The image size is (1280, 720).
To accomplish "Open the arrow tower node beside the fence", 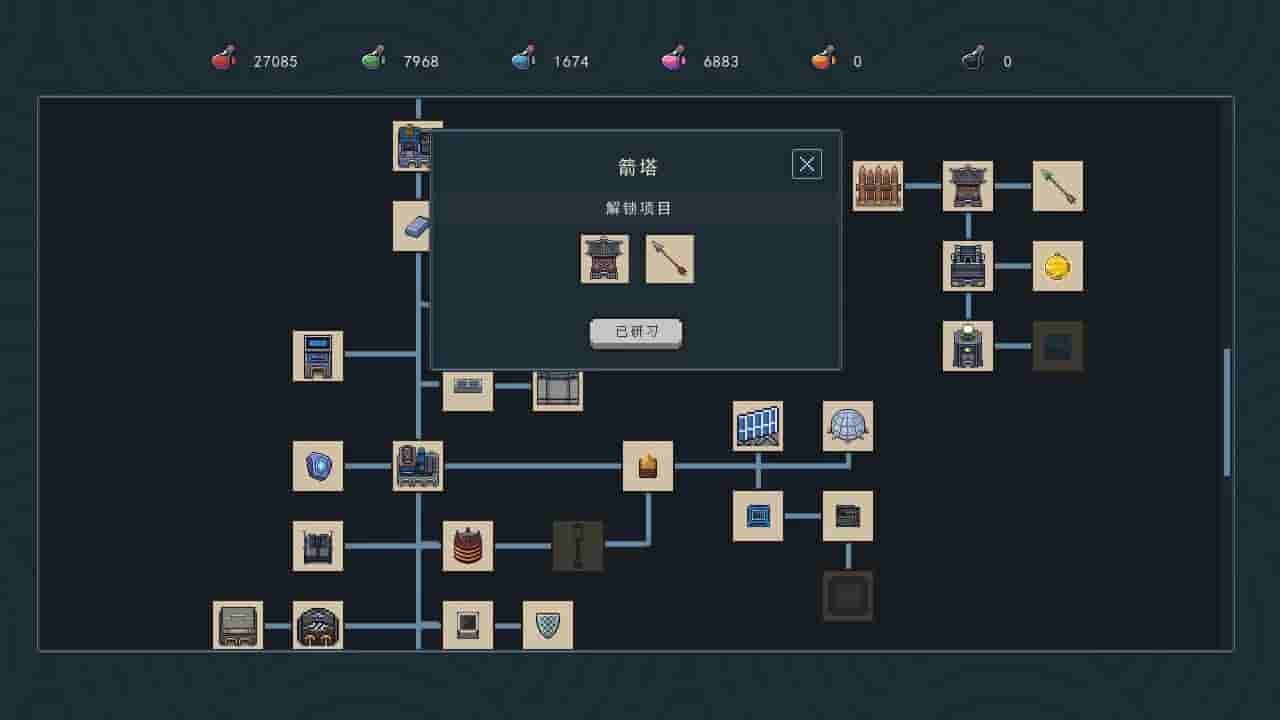I will pyautogui.click(x=968, y=186).
